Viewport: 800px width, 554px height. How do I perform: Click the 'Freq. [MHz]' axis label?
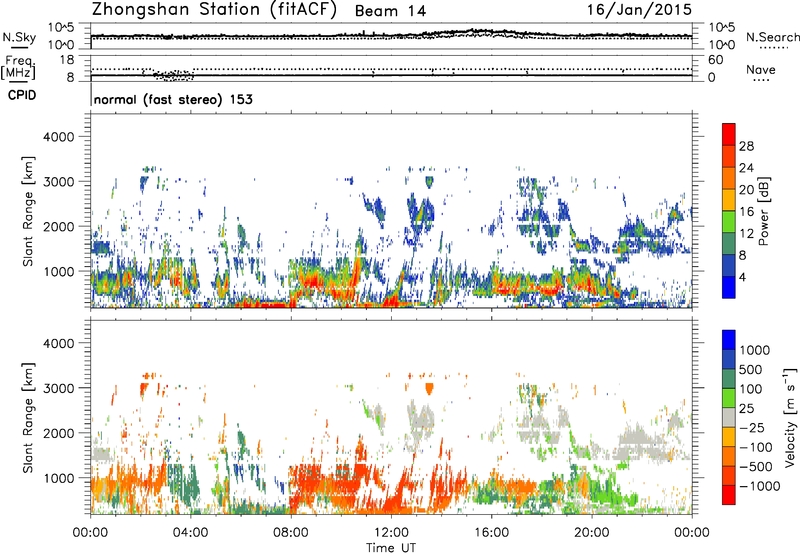point(18,67)
